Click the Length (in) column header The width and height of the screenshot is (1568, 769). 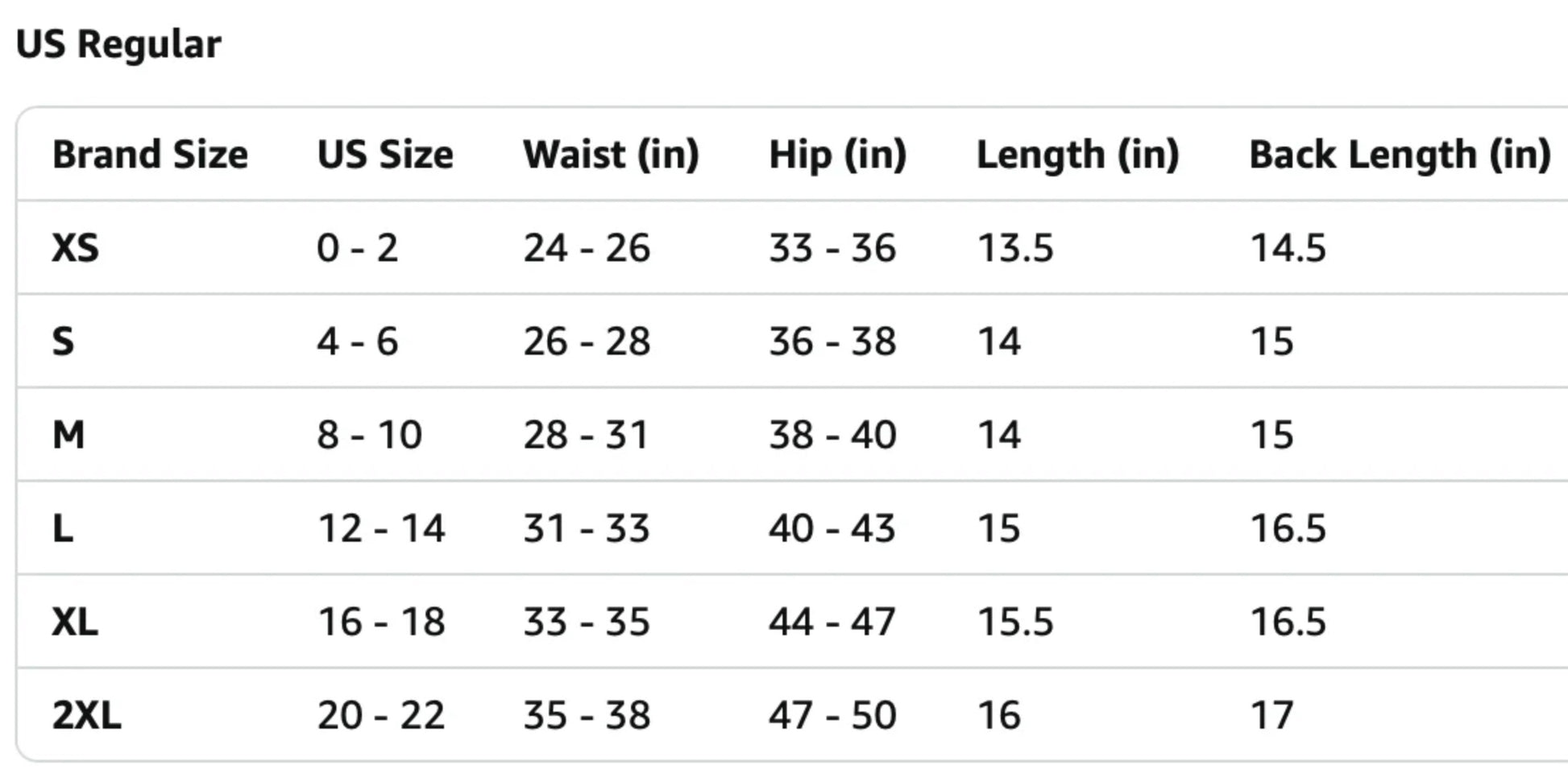pos(1077,154)
